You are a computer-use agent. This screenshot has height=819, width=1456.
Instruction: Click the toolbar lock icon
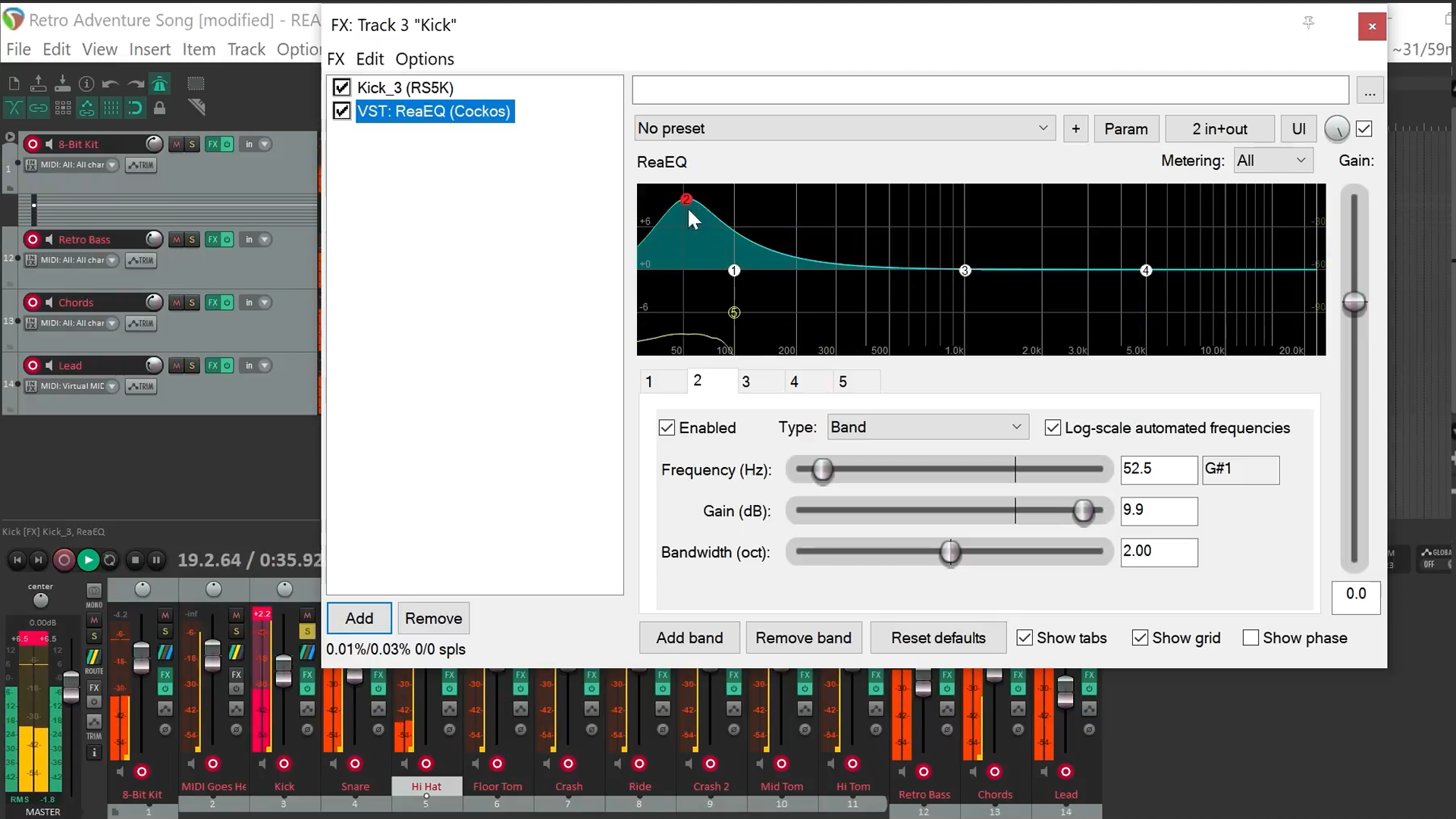coord(159,108)
